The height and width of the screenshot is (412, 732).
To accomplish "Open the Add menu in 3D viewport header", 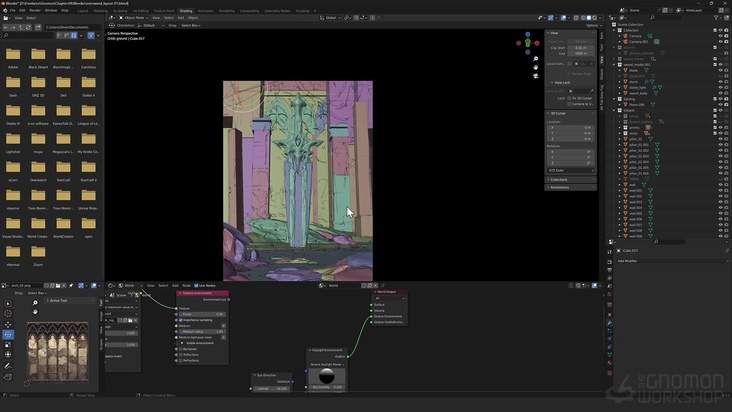I will [x=181, y=18].
